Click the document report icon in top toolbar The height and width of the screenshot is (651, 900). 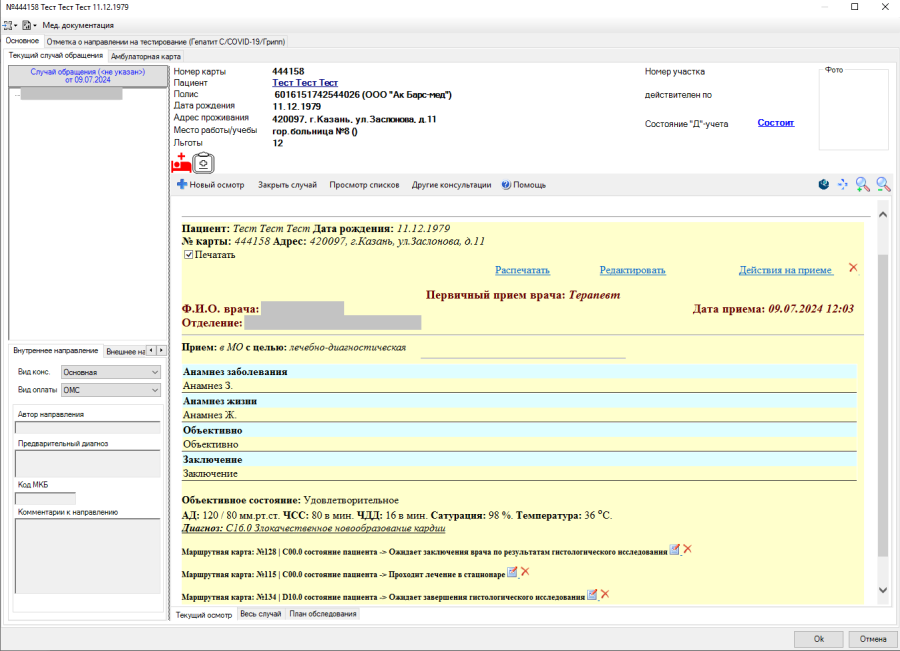26,25
